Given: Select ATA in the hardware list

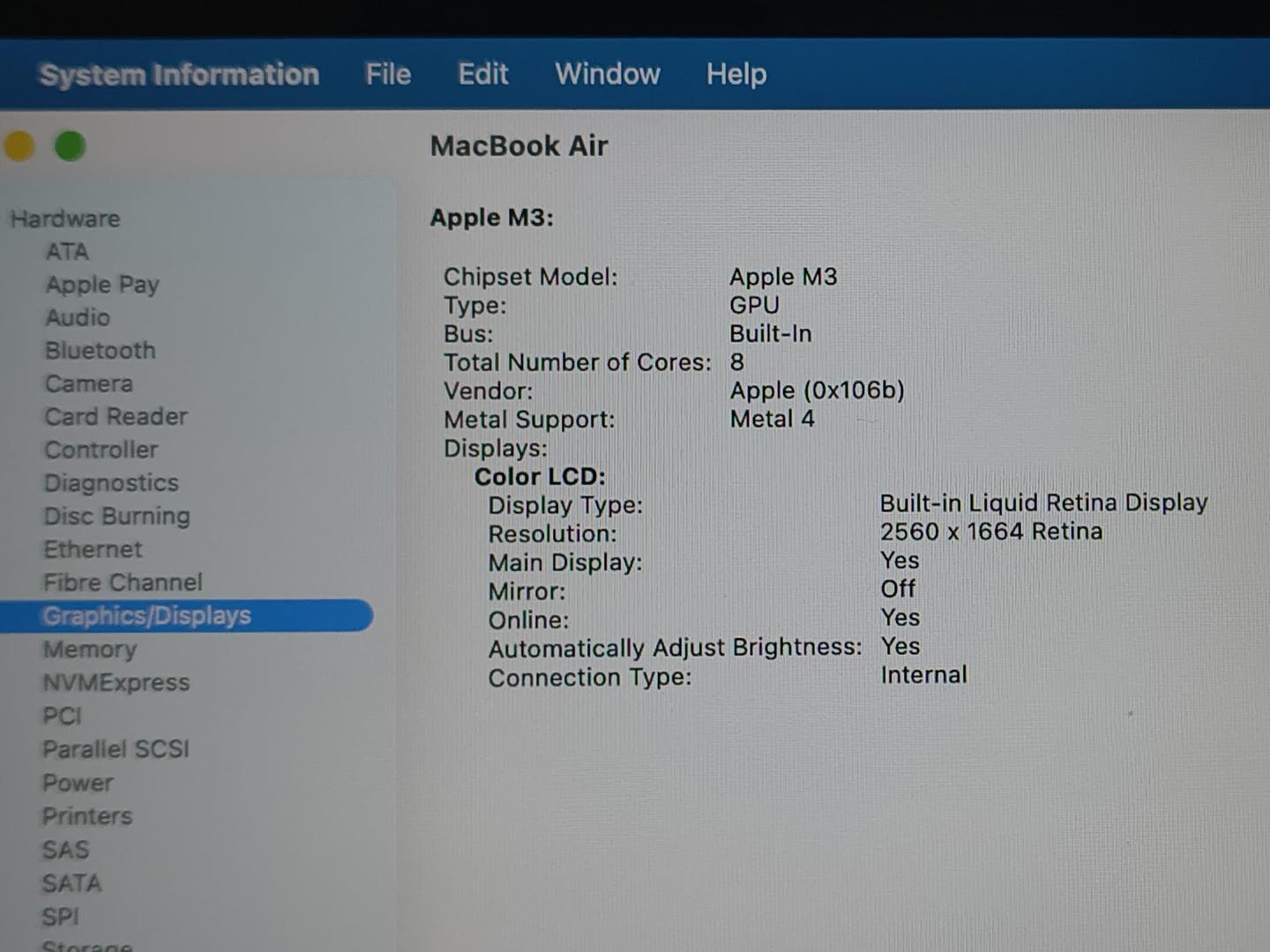Looking at the screenshot, I should [67, 252].
